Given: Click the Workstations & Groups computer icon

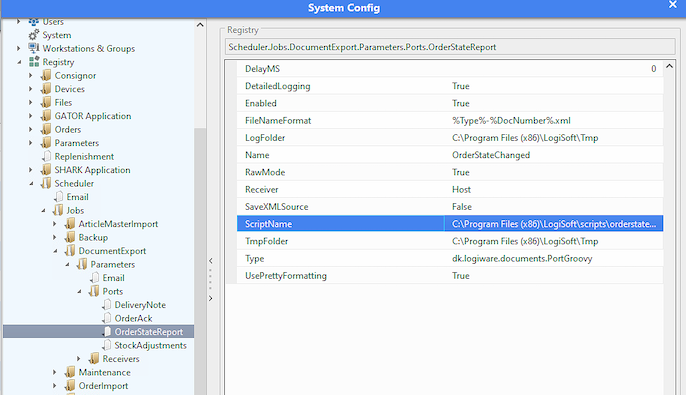Looking at the screenshot, I should (x=34, y=48).
